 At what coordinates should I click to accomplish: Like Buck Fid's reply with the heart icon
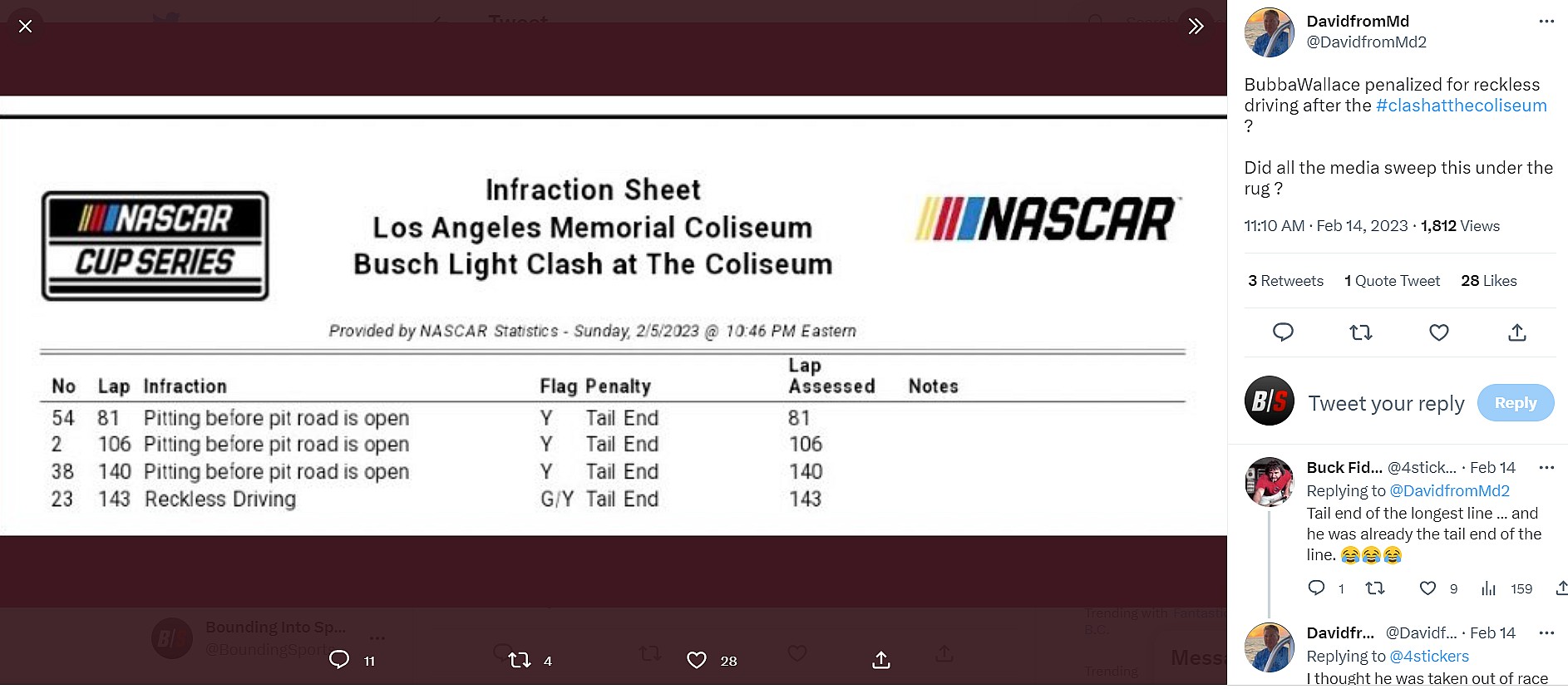pyautogui.click(x=1427, y=588)
